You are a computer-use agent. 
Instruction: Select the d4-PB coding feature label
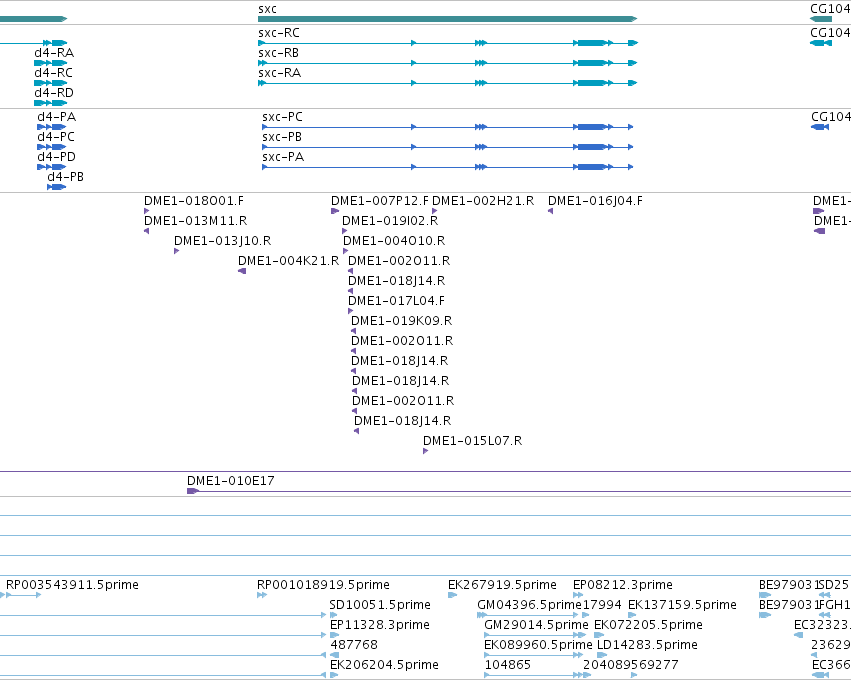[65, 177]
